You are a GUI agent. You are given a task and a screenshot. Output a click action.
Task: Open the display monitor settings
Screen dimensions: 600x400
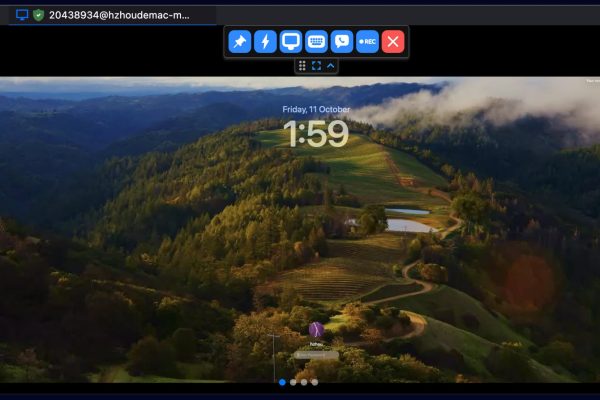291,41
